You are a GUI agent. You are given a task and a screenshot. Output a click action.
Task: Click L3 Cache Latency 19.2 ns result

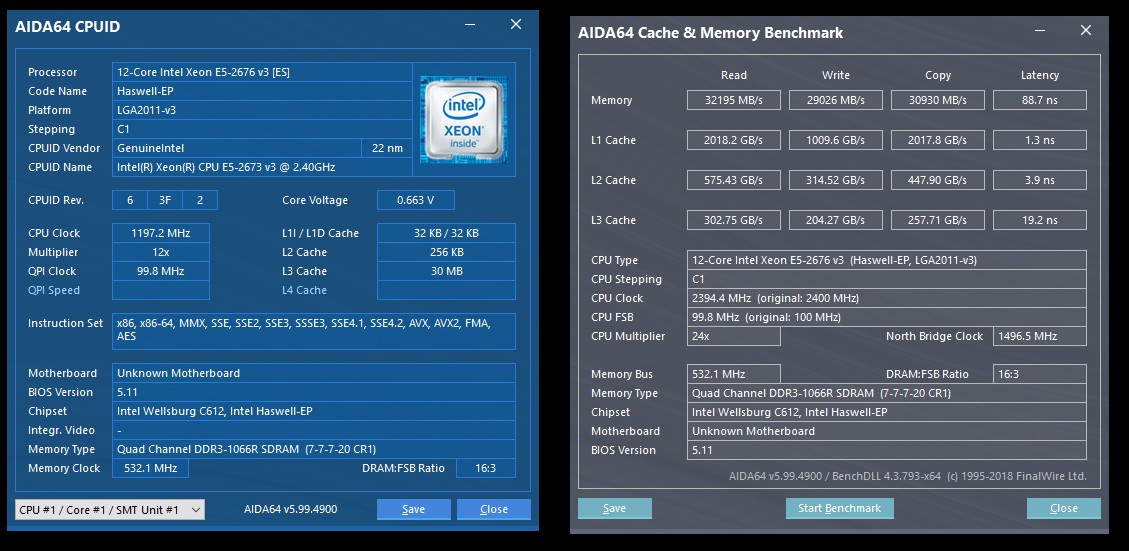coord(1040,220)
